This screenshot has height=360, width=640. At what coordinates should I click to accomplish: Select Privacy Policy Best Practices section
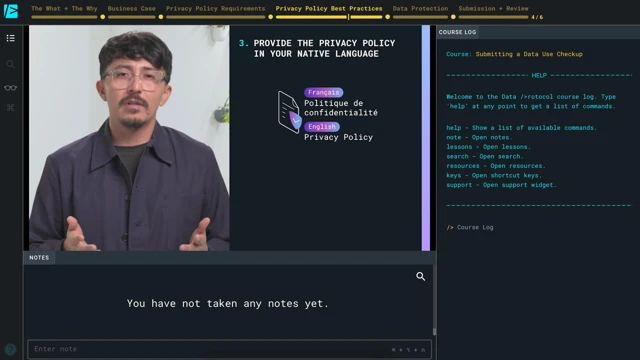[x=329, y=9]
